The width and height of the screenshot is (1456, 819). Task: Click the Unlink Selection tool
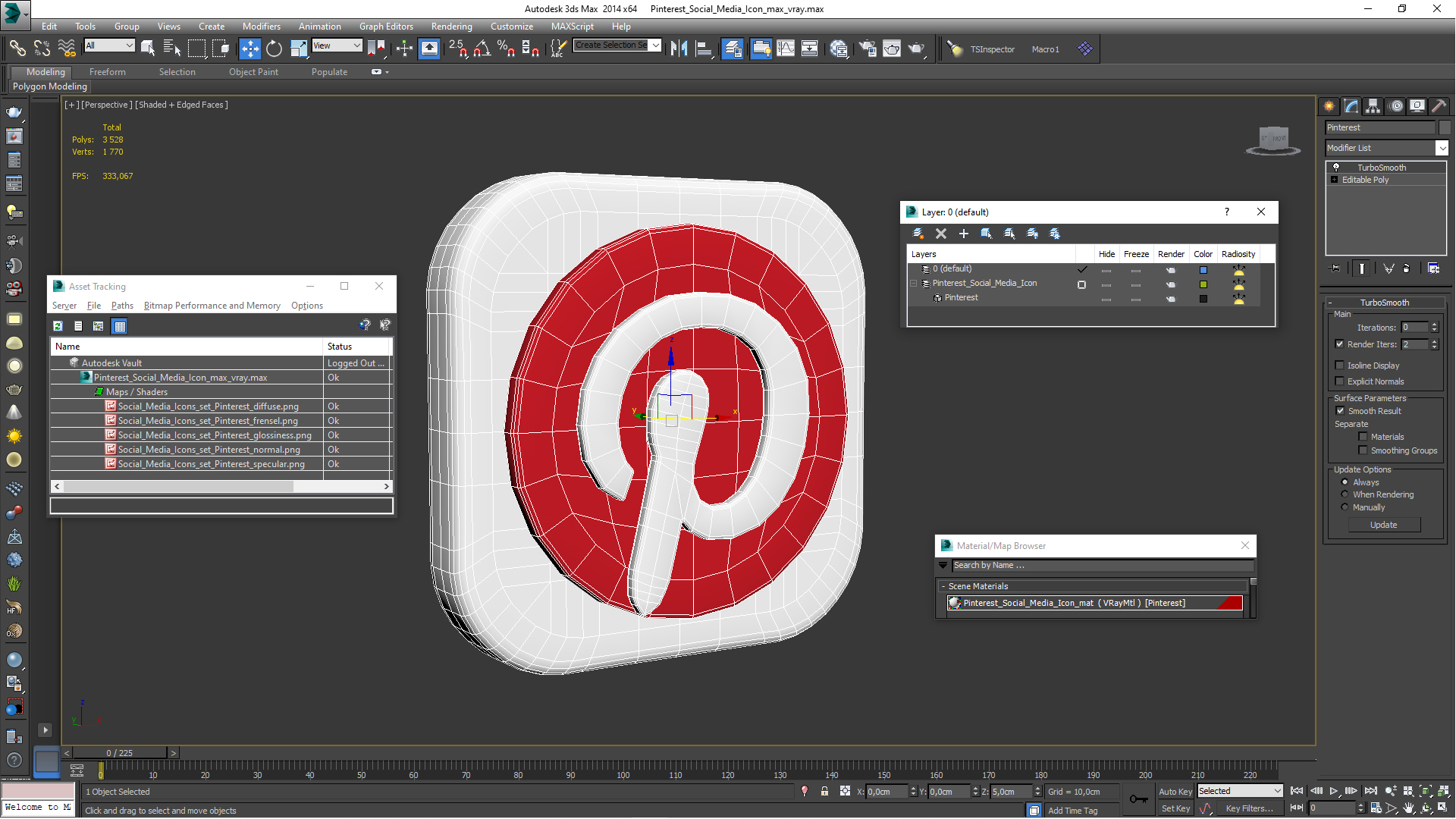42,49
